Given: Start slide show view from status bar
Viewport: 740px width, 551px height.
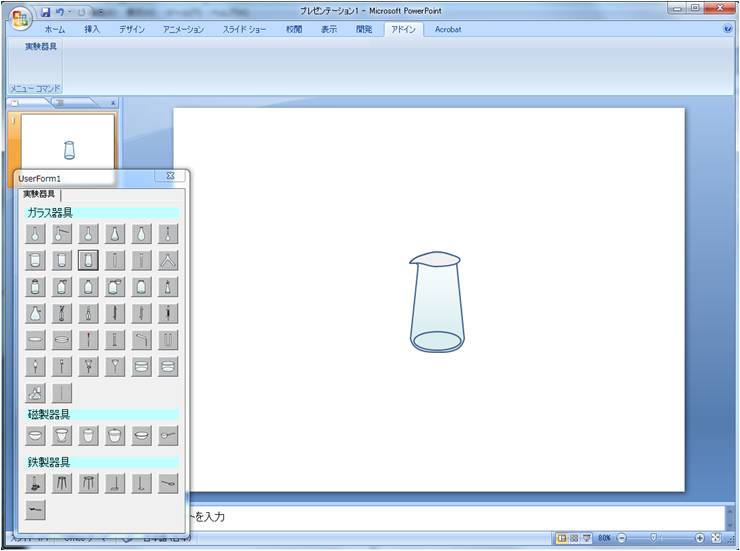Looking at the screenshot, I should coord(587,538).
